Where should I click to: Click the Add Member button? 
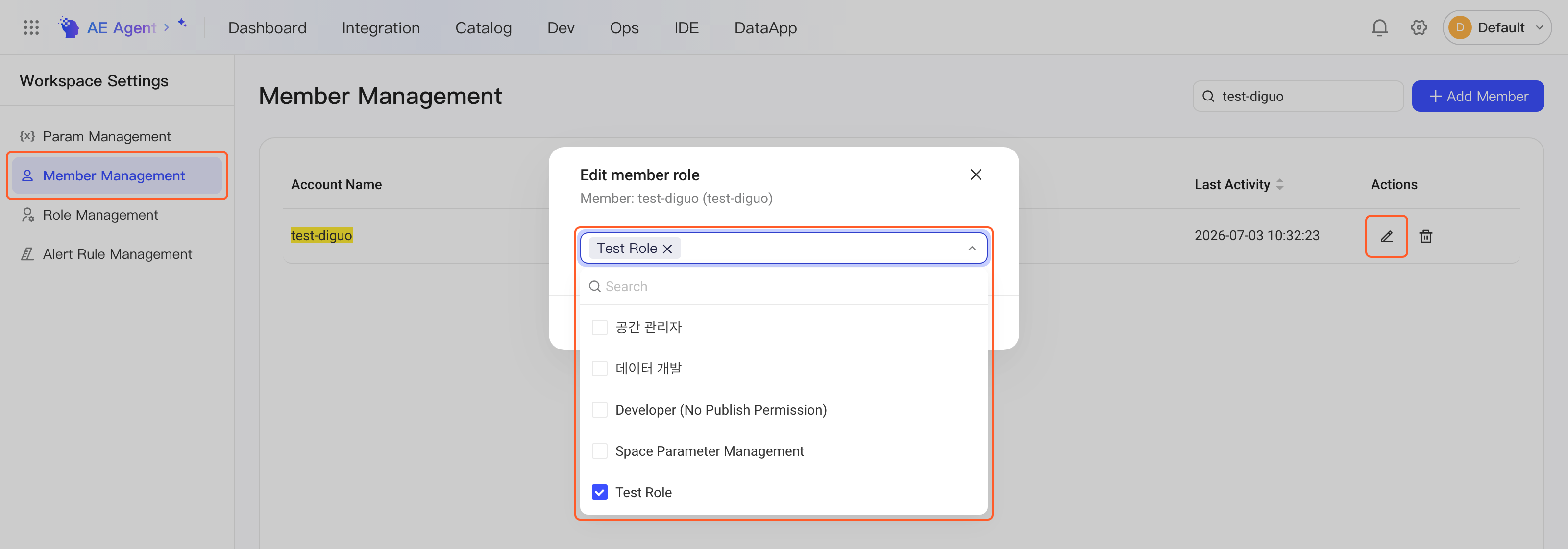[1477, 96]
